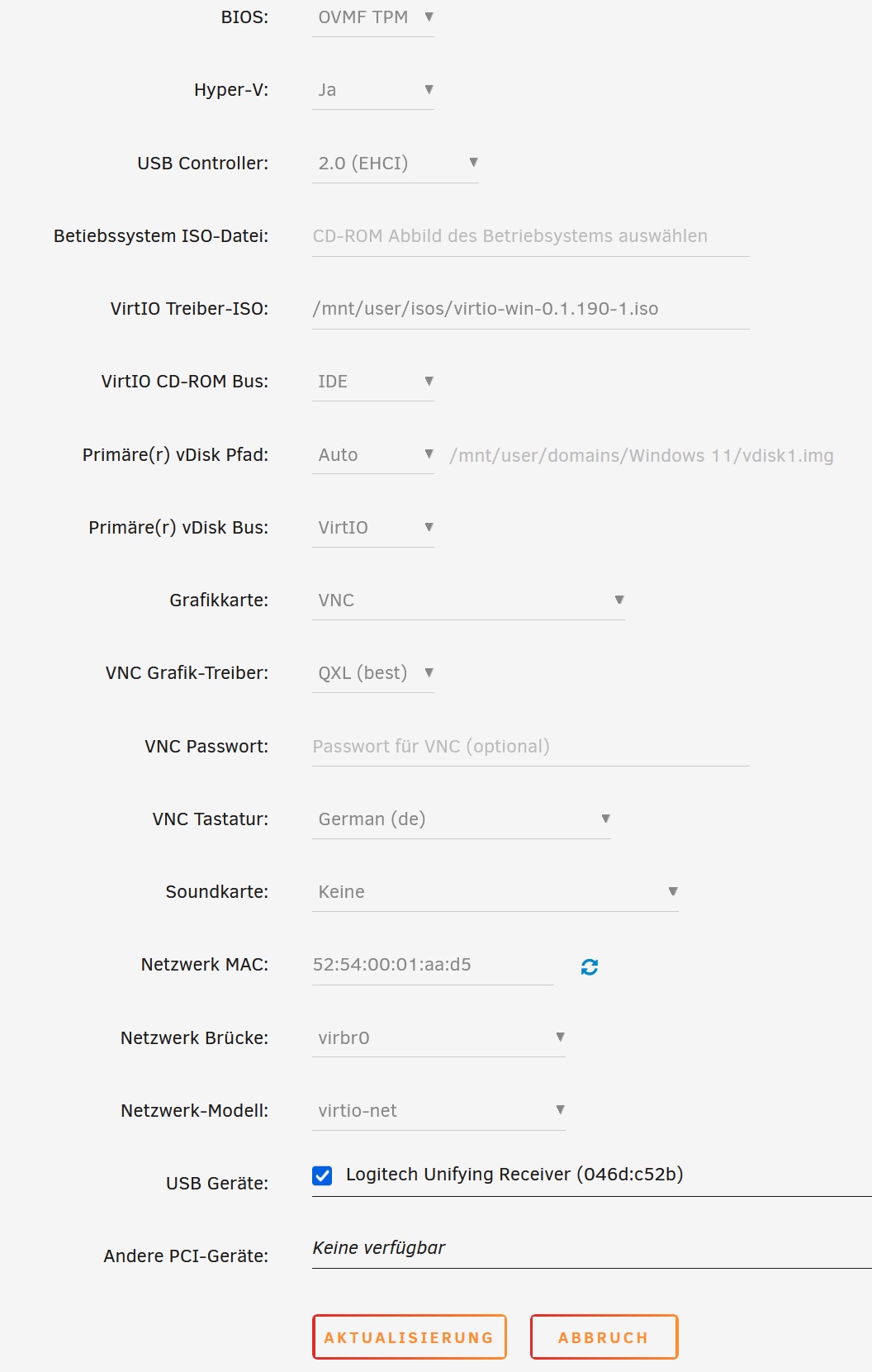Regenerate the network MAC address

click(x=590, y=966)
